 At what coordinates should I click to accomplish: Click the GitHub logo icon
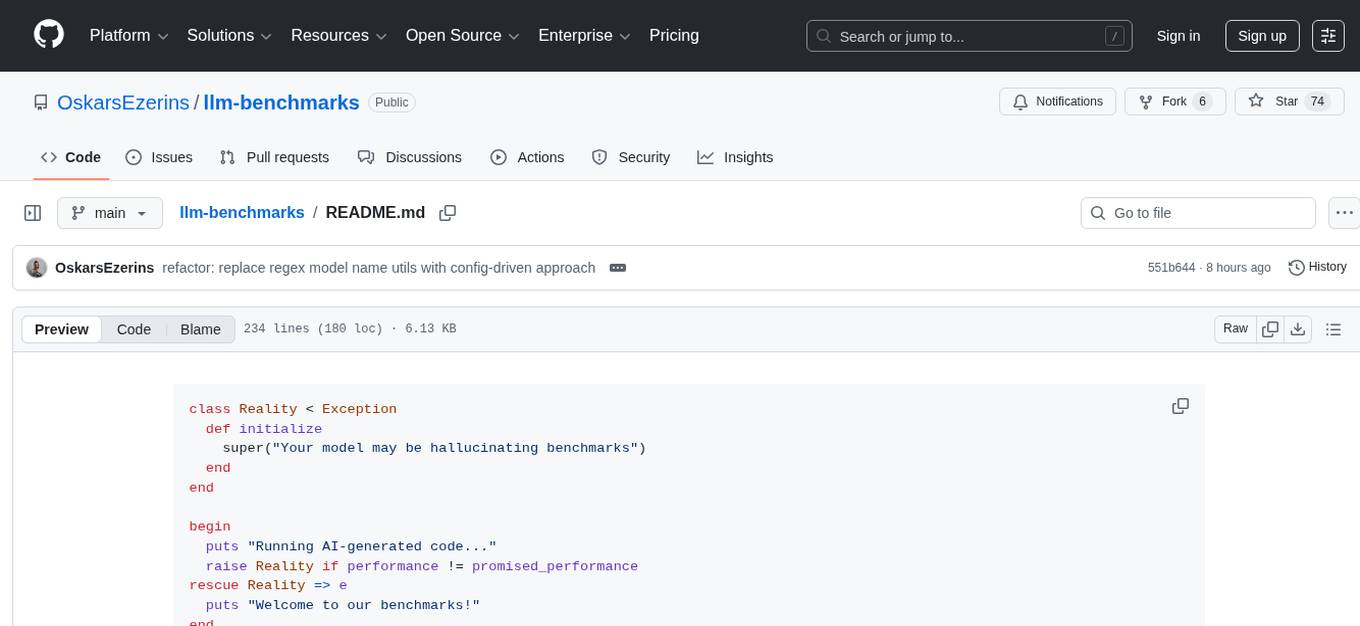pos(49,35)
